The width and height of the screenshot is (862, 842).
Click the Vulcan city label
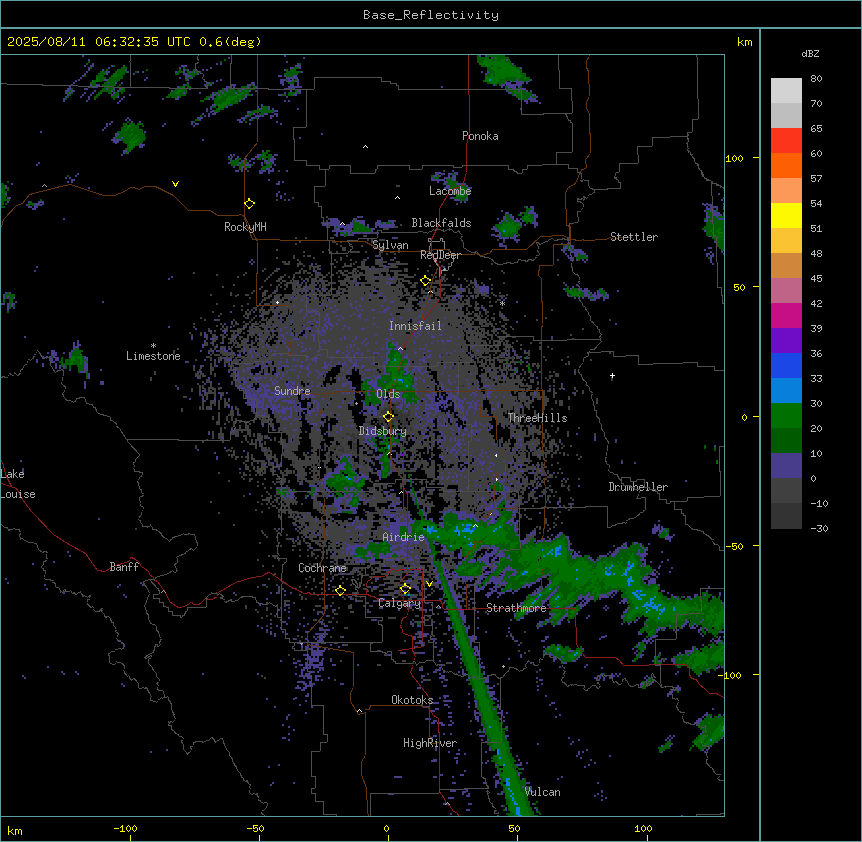[543, 792]
